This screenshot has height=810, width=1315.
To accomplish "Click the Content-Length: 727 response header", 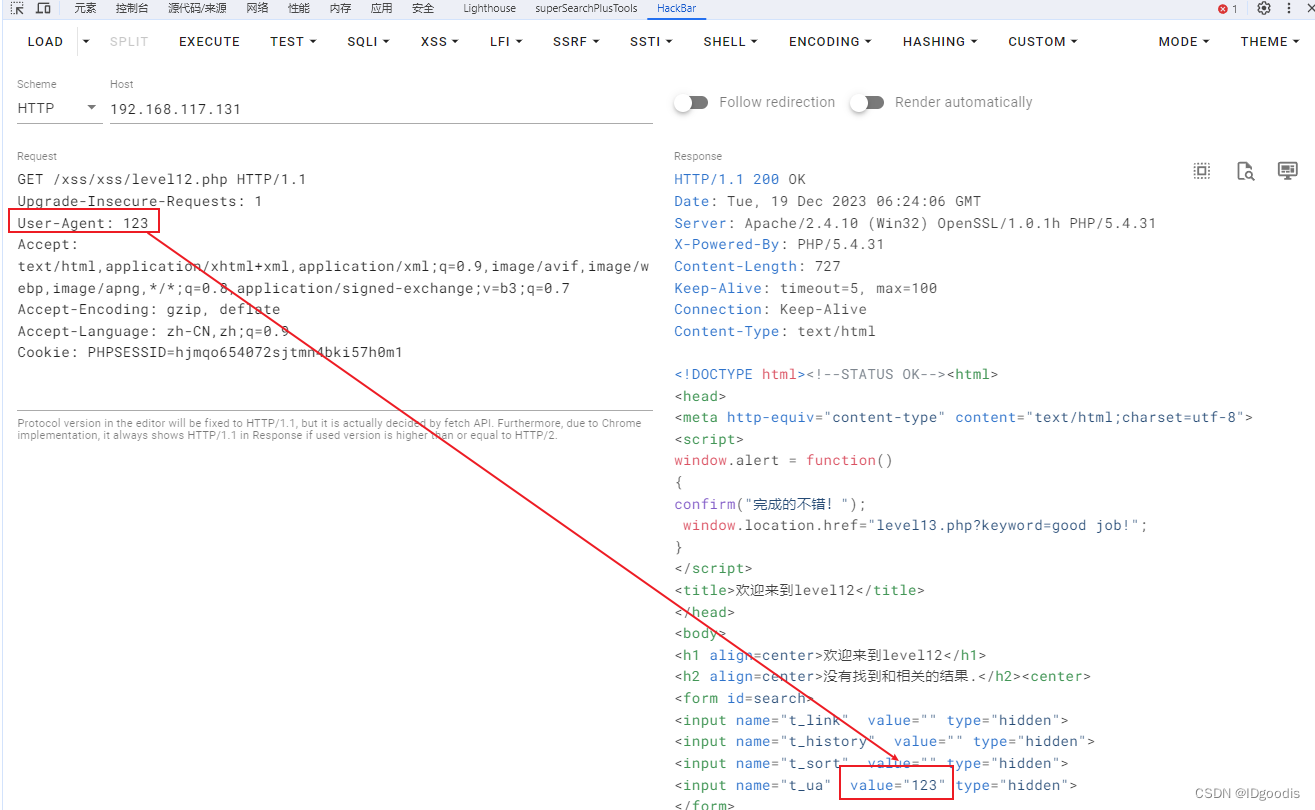I will [757, 266].
